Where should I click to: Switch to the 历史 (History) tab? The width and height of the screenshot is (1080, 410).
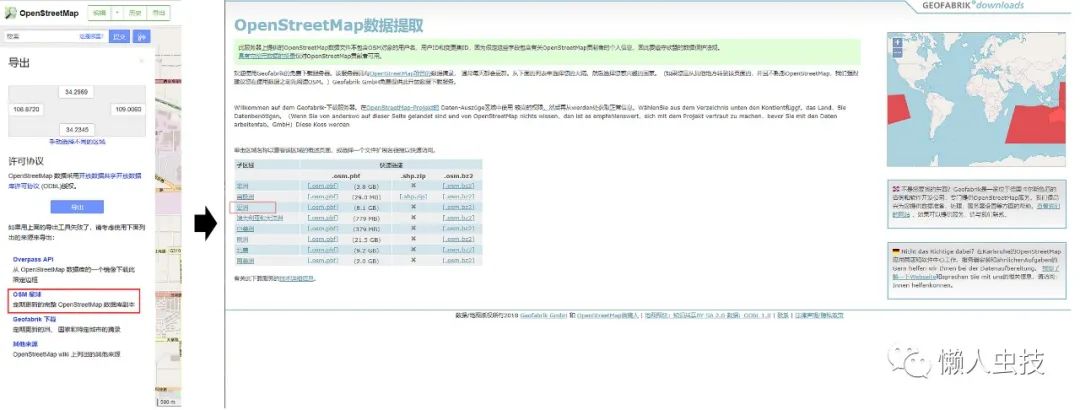[x=136, y=13]
